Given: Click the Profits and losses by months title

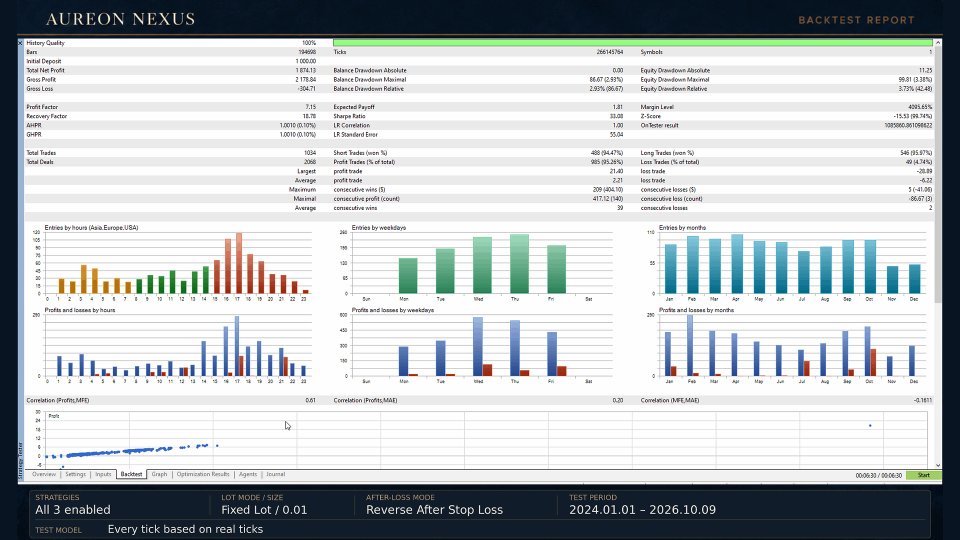Looking at the screenshot, I should click(x=696, y=310).
